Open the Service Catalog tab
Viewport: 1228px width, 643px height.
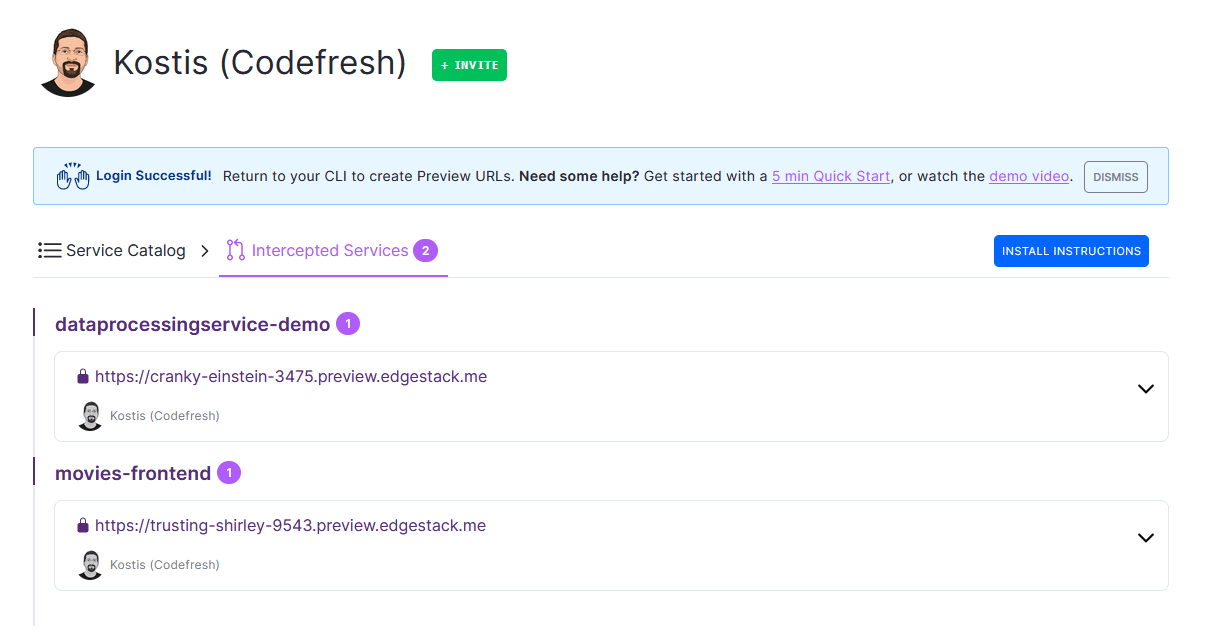(x=125, y=251)
